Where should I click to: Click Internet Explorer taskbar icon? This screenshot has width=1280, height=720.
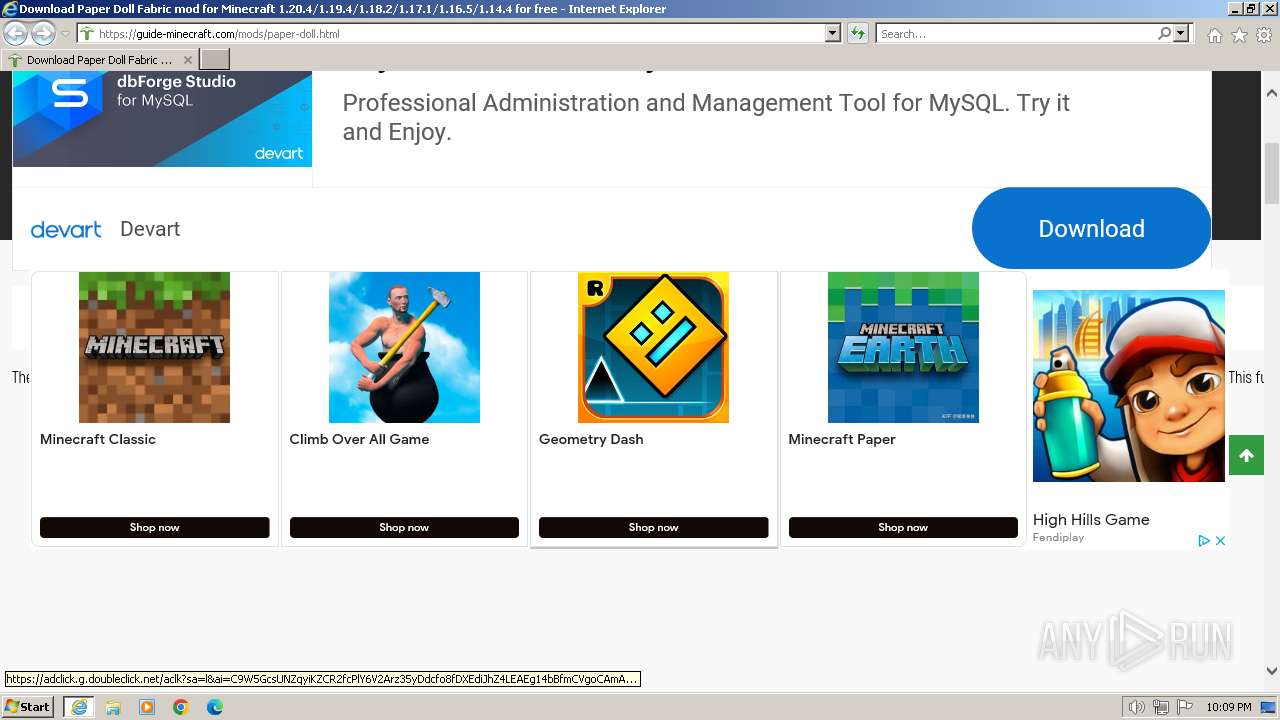79,707
